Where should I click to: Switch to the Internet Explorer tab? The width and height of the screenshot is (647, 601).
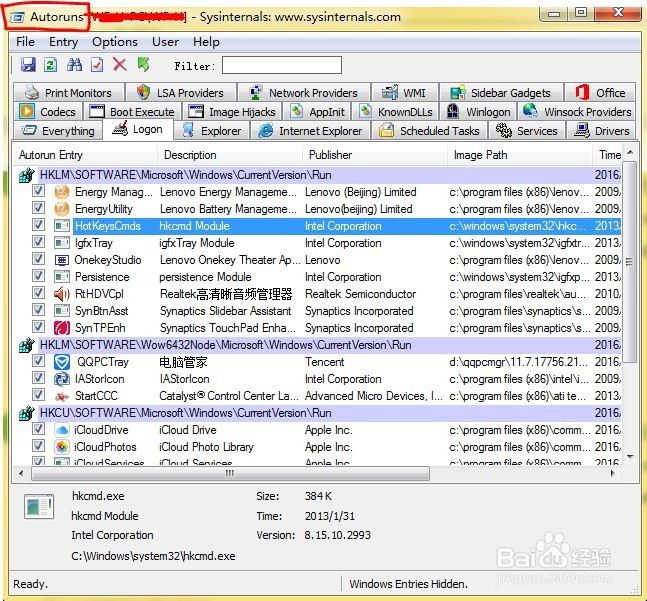[310, 131]
